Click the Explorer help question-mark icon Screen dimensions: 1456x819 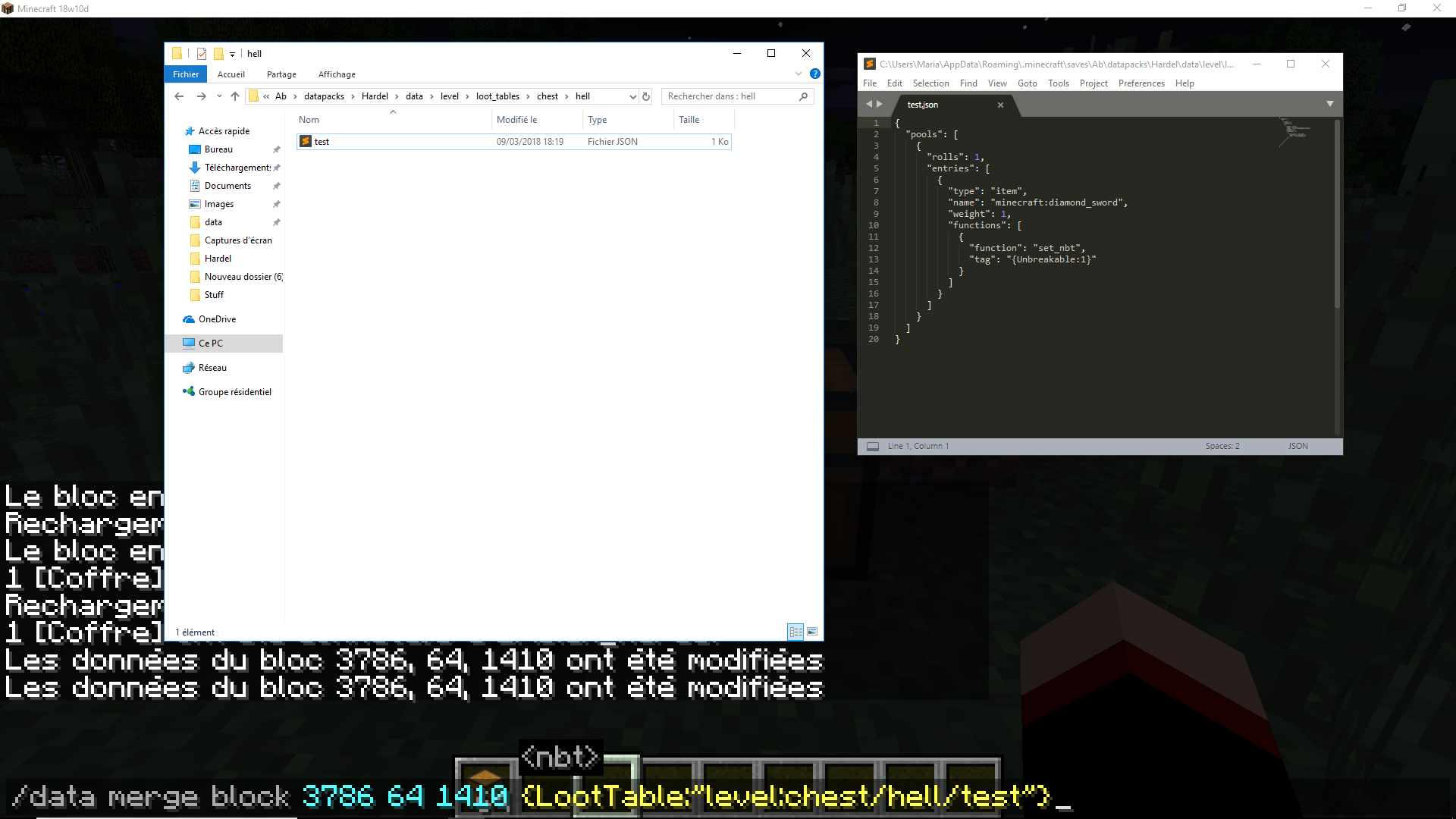click(814, 74)
